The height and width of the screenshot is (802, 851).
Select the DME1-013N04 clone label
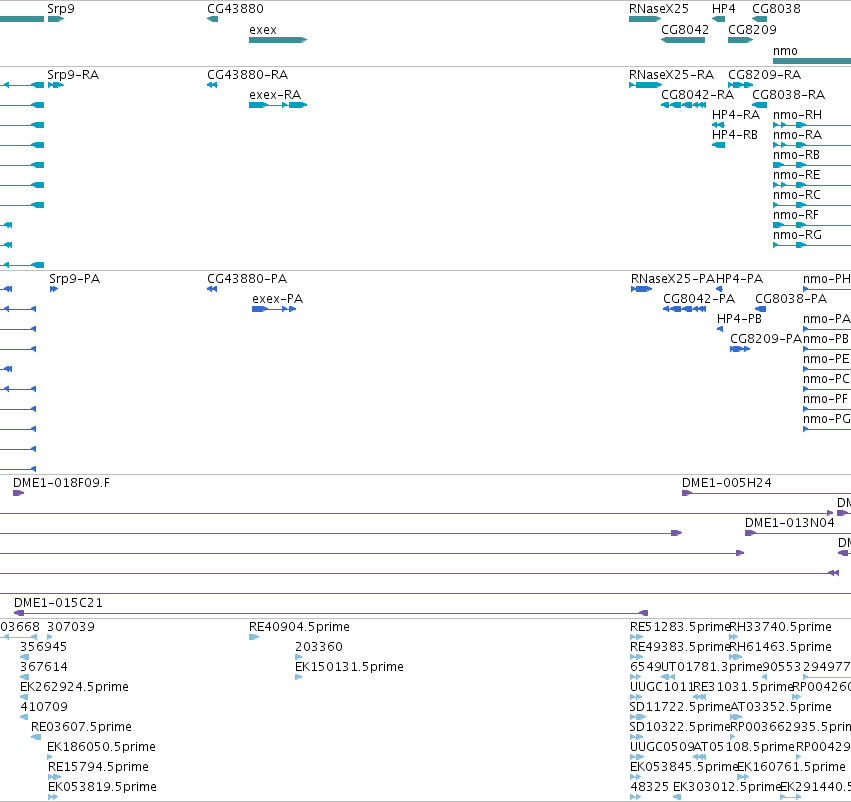coord(790,523)
